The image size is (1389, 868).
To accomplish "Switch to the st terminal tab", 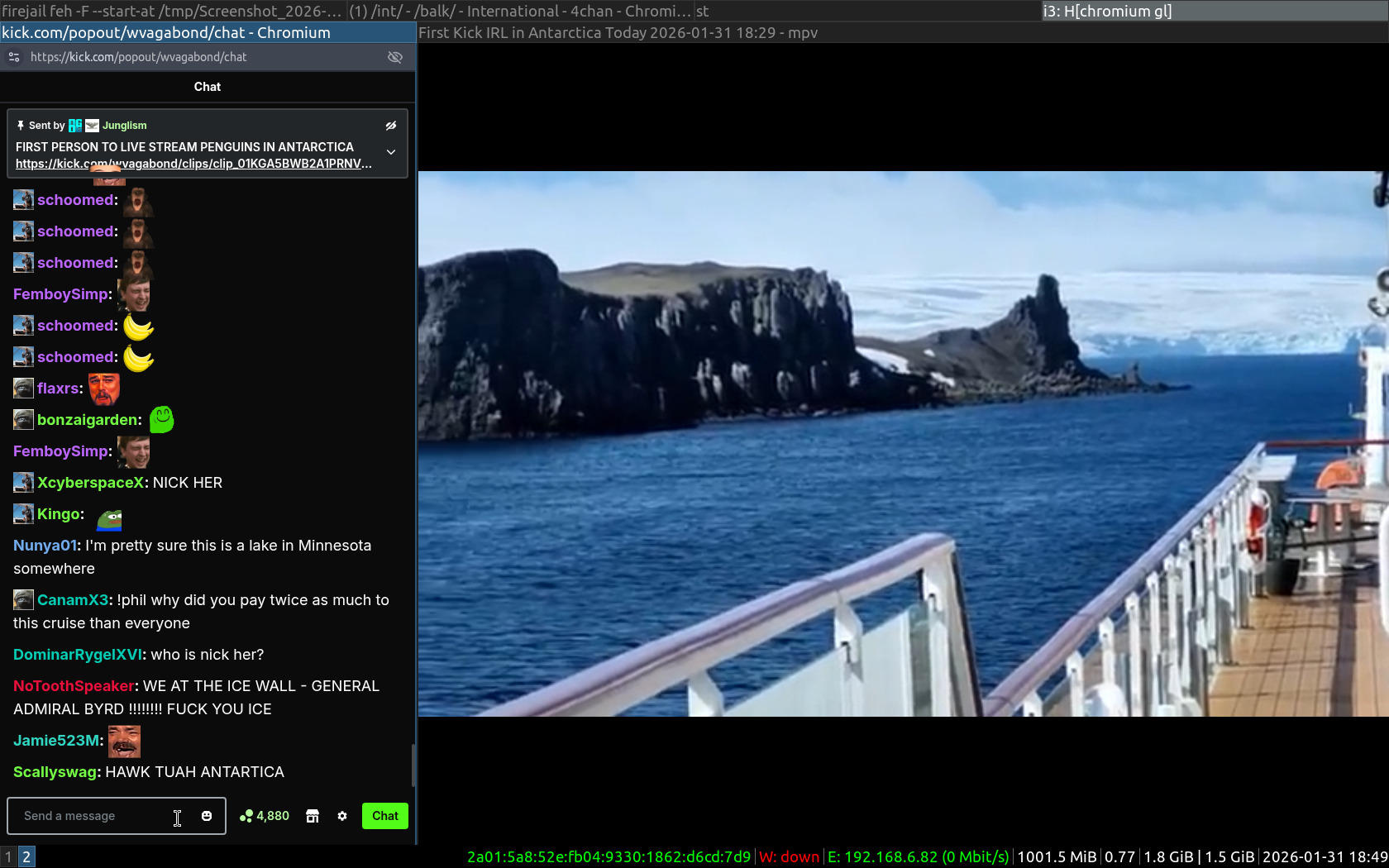I will point(867,11).
